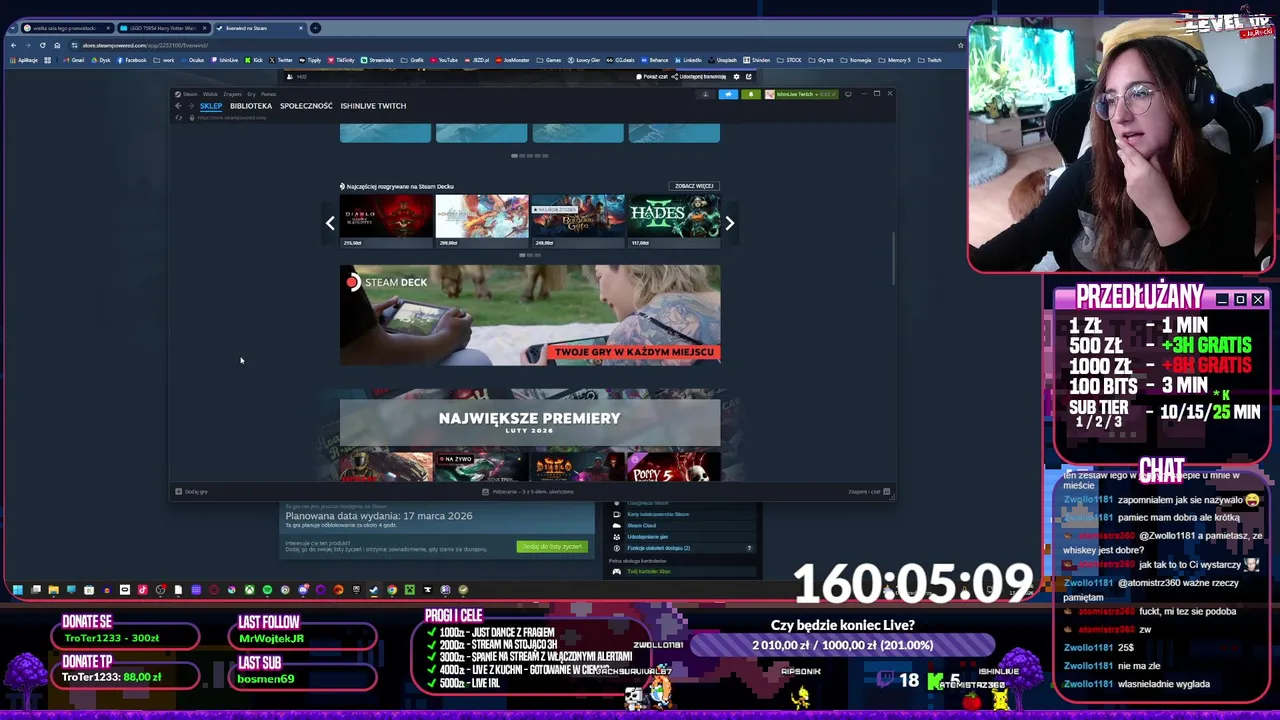Open the Behance bookmark
Viewport: 1280px width, 720px height.
click(654, 60)
